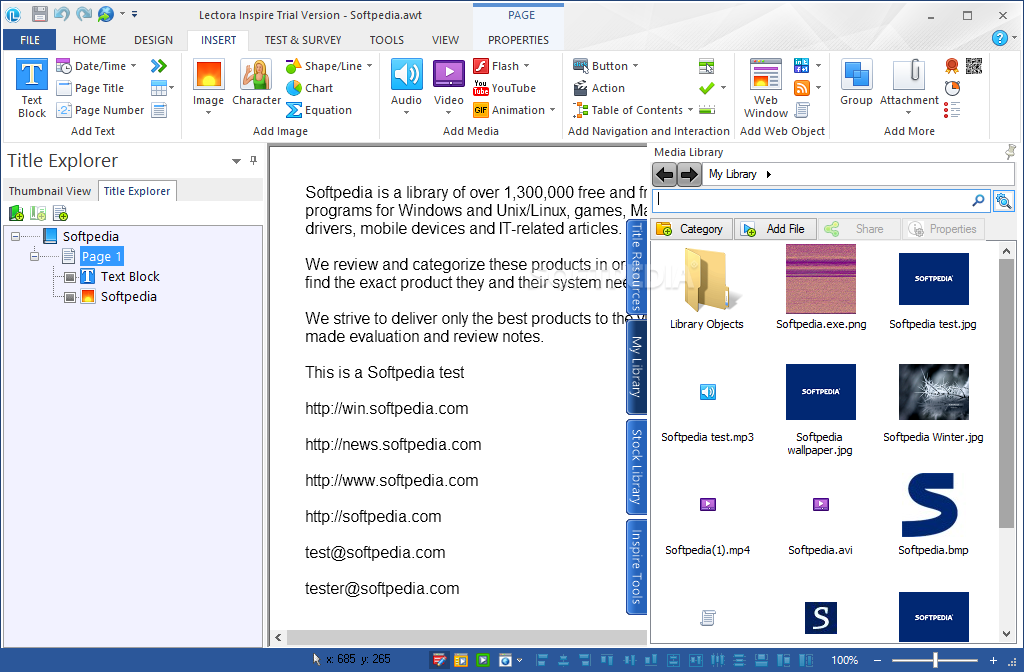Click the Category button
The image size is (1024, 672).
(692, 229)
